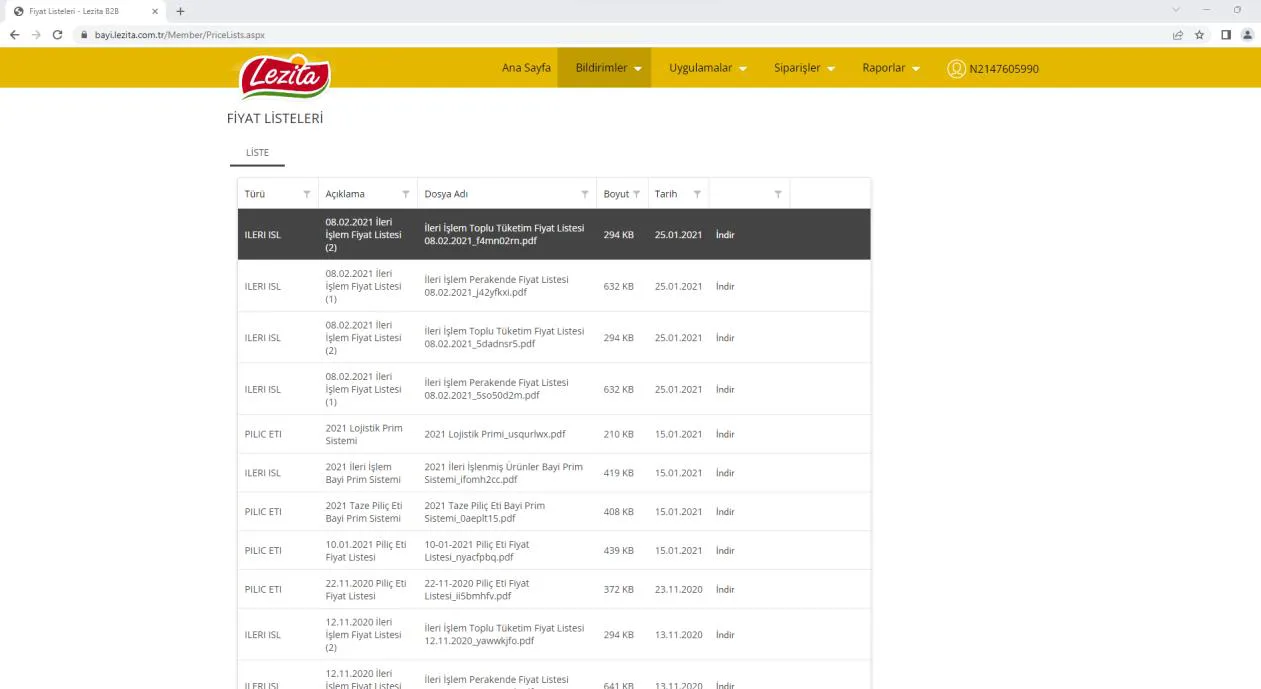
Task: Select file name ending j42yfkxi.pdf
Action: pyautogui.click(x=497, y=286)
